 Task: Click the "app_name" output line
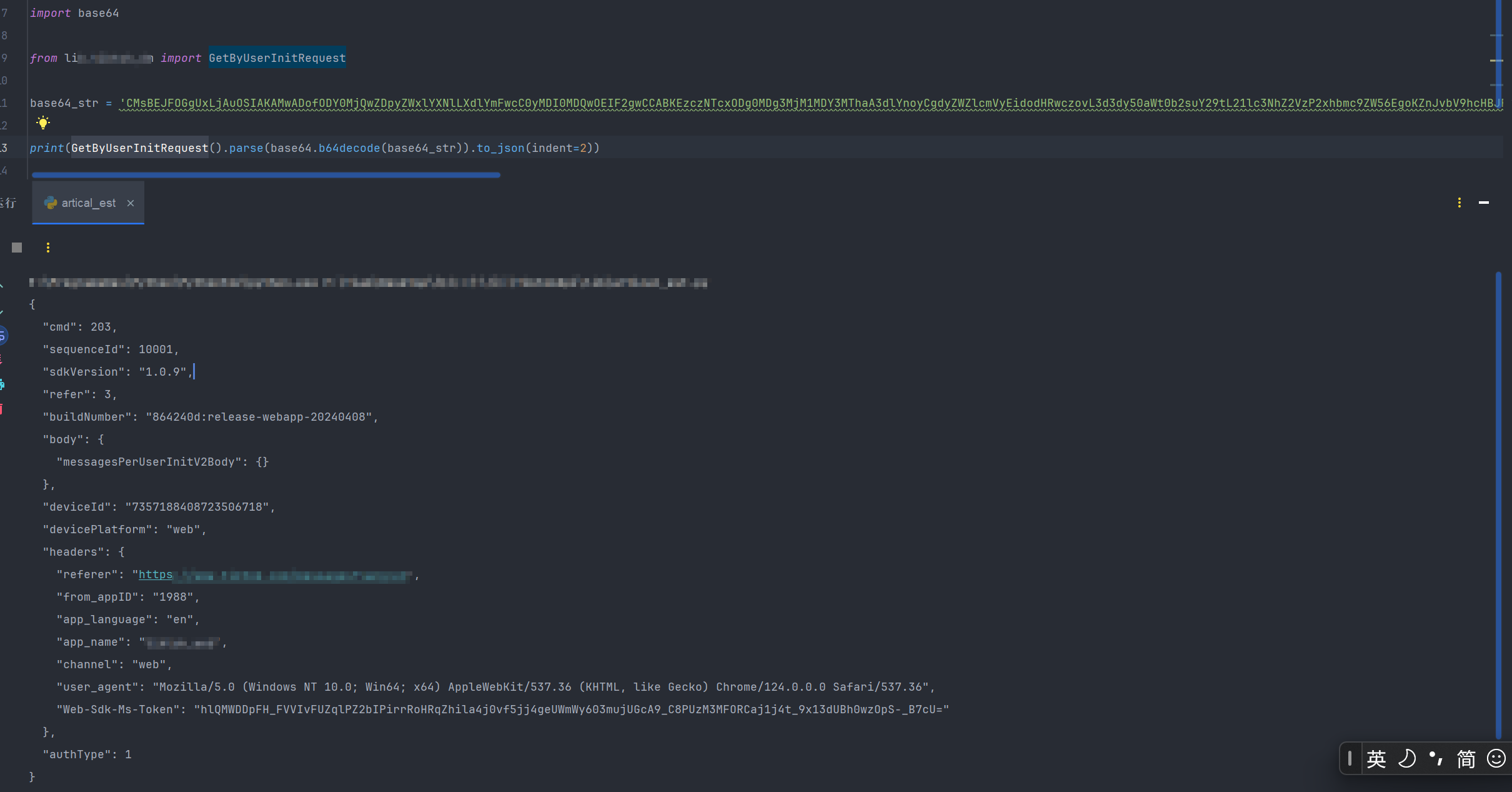point(142,642)
